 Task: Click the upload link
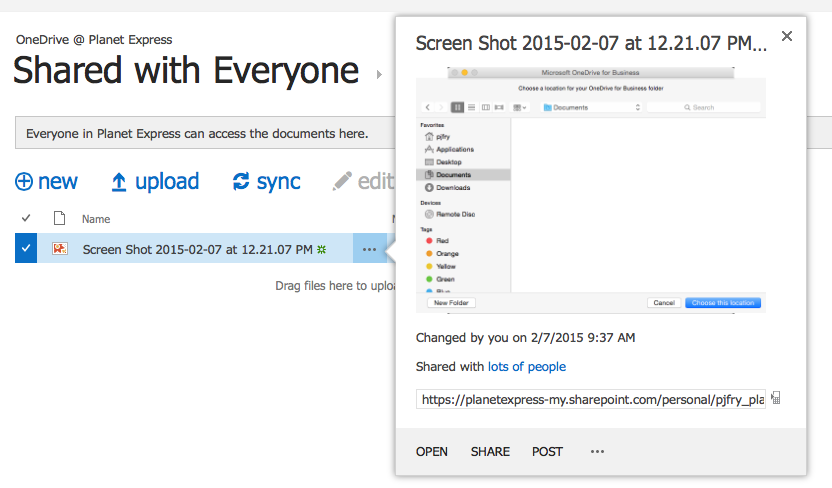point(167,181)
